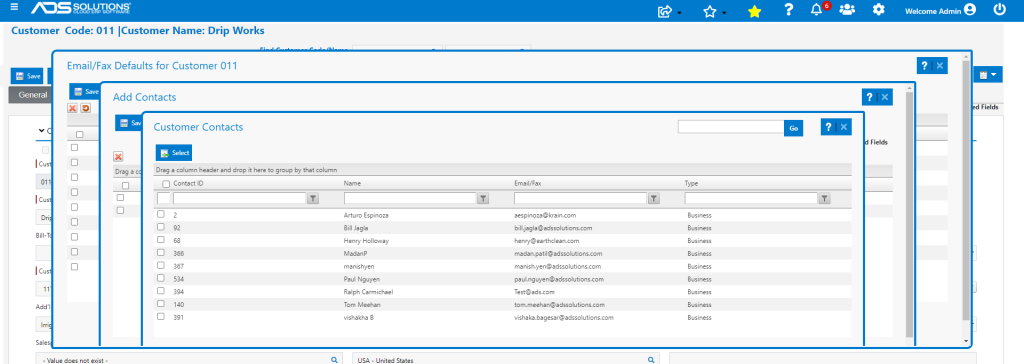Click the Contact ID filter text box

click(x=240, y=198)
